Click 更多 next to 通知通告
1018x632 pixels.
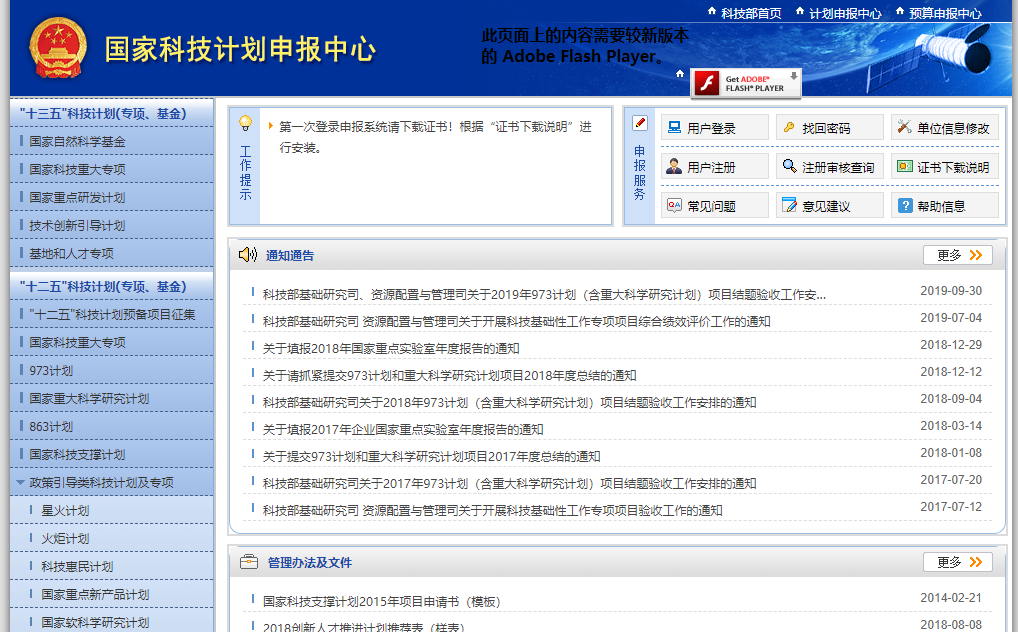pos(956,255)
